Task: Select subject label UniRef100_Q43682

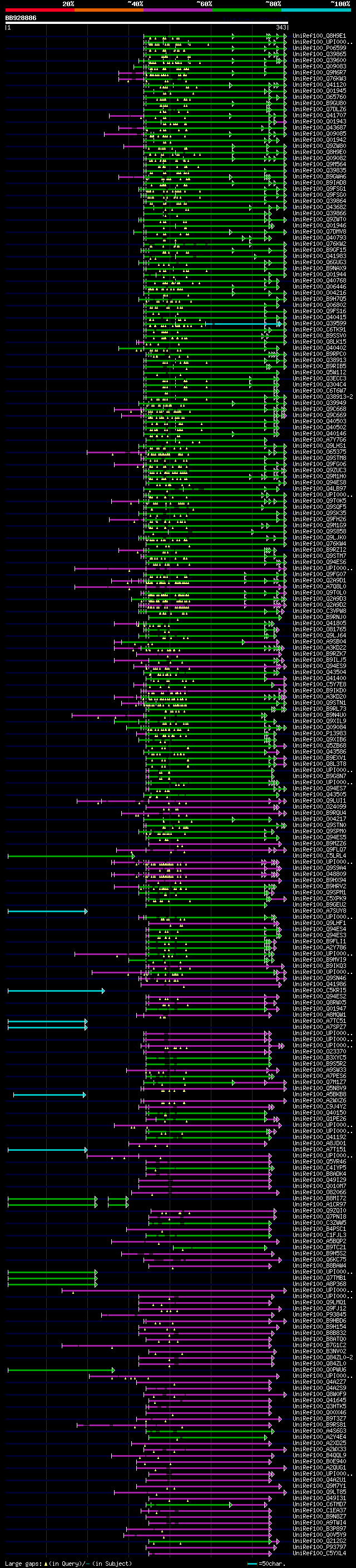Action: click(x=319, y=207)
